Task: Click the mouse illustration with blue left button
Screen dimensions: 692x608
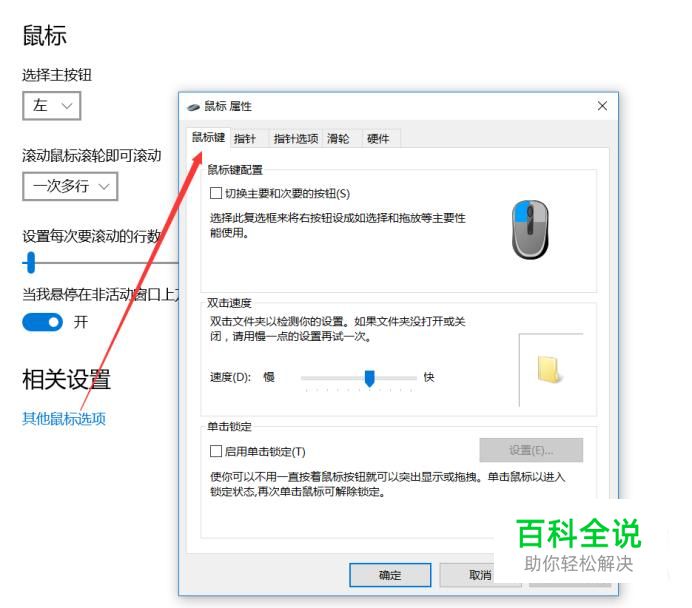Action: tap(530, 229)
